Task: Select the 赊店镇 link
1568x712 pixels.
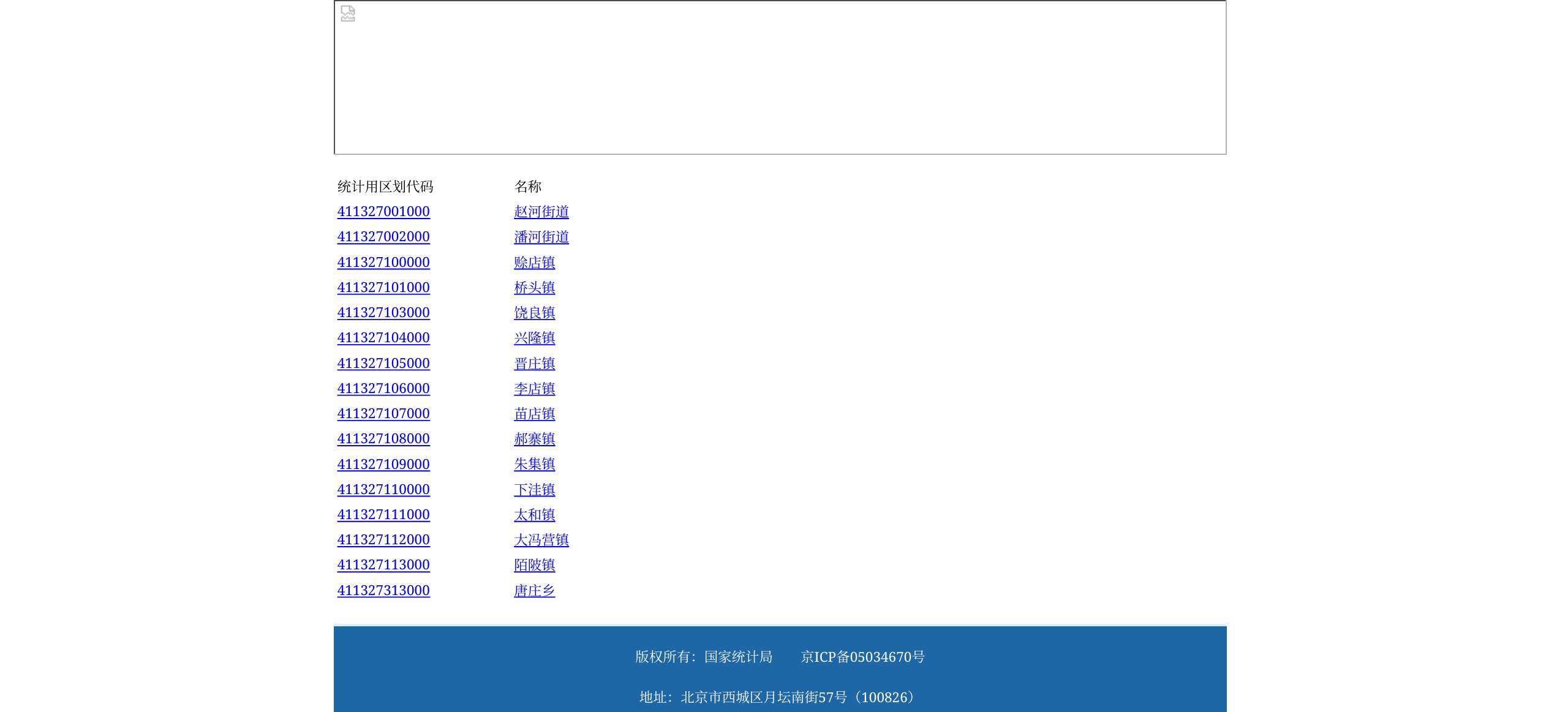Action: [534, 263]
